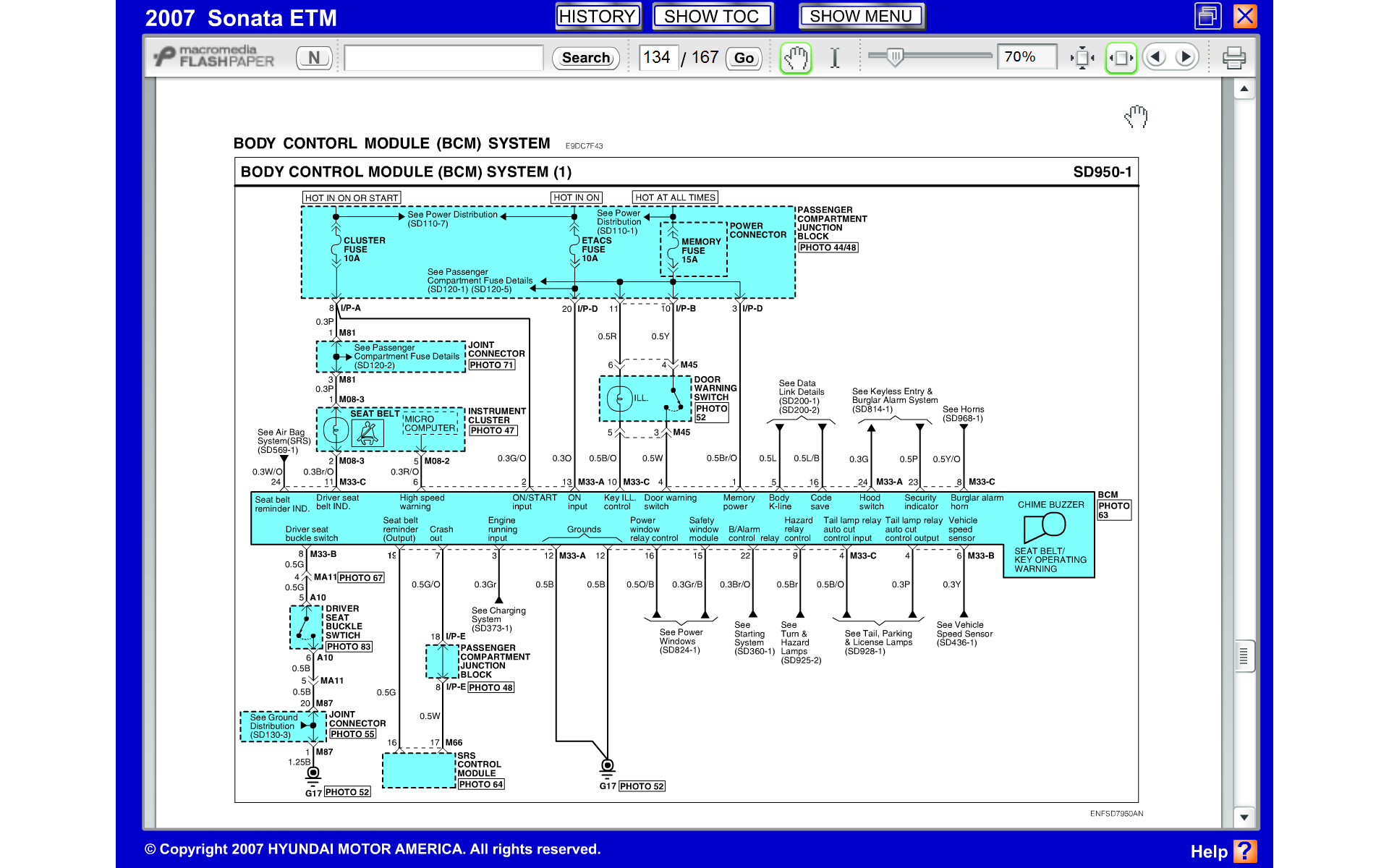This screenshot has width=1389, height=868.
Task: Grab the vertical scrollbar thumb
Action: click(1244, 656)
